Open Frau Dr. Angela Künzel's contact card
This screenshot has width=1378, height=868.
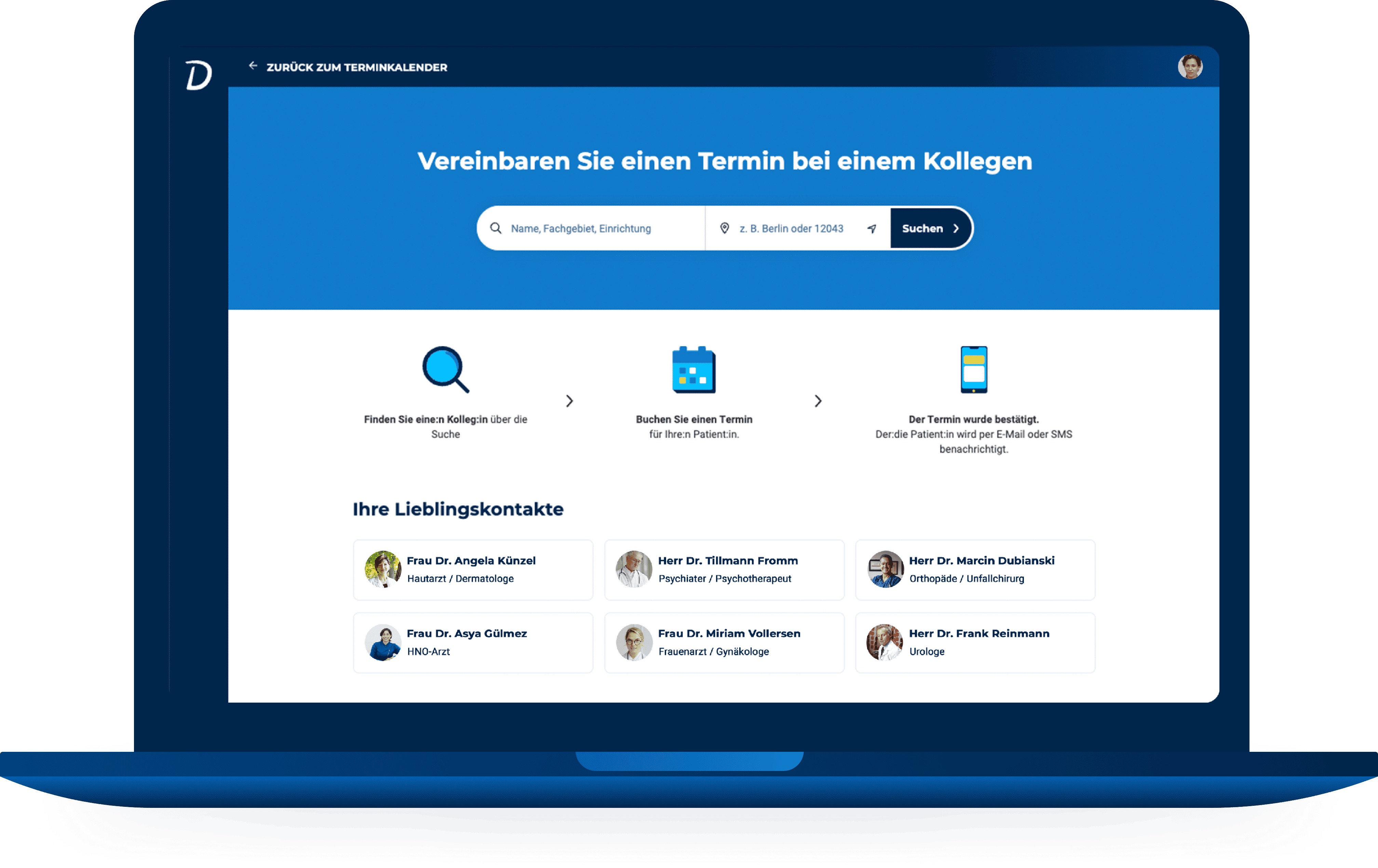click(473, 570)
